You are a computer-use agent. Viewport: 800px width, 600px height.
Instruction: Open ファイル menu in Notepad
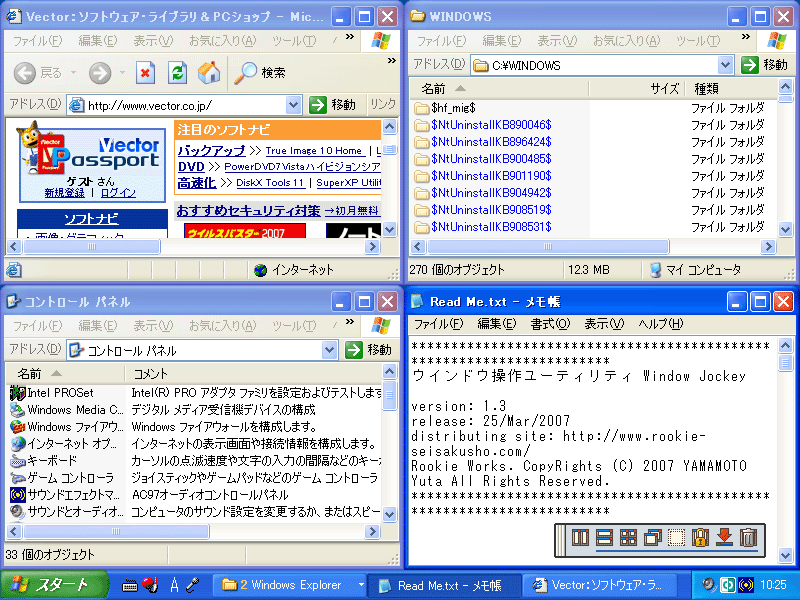tap(438, 324)
